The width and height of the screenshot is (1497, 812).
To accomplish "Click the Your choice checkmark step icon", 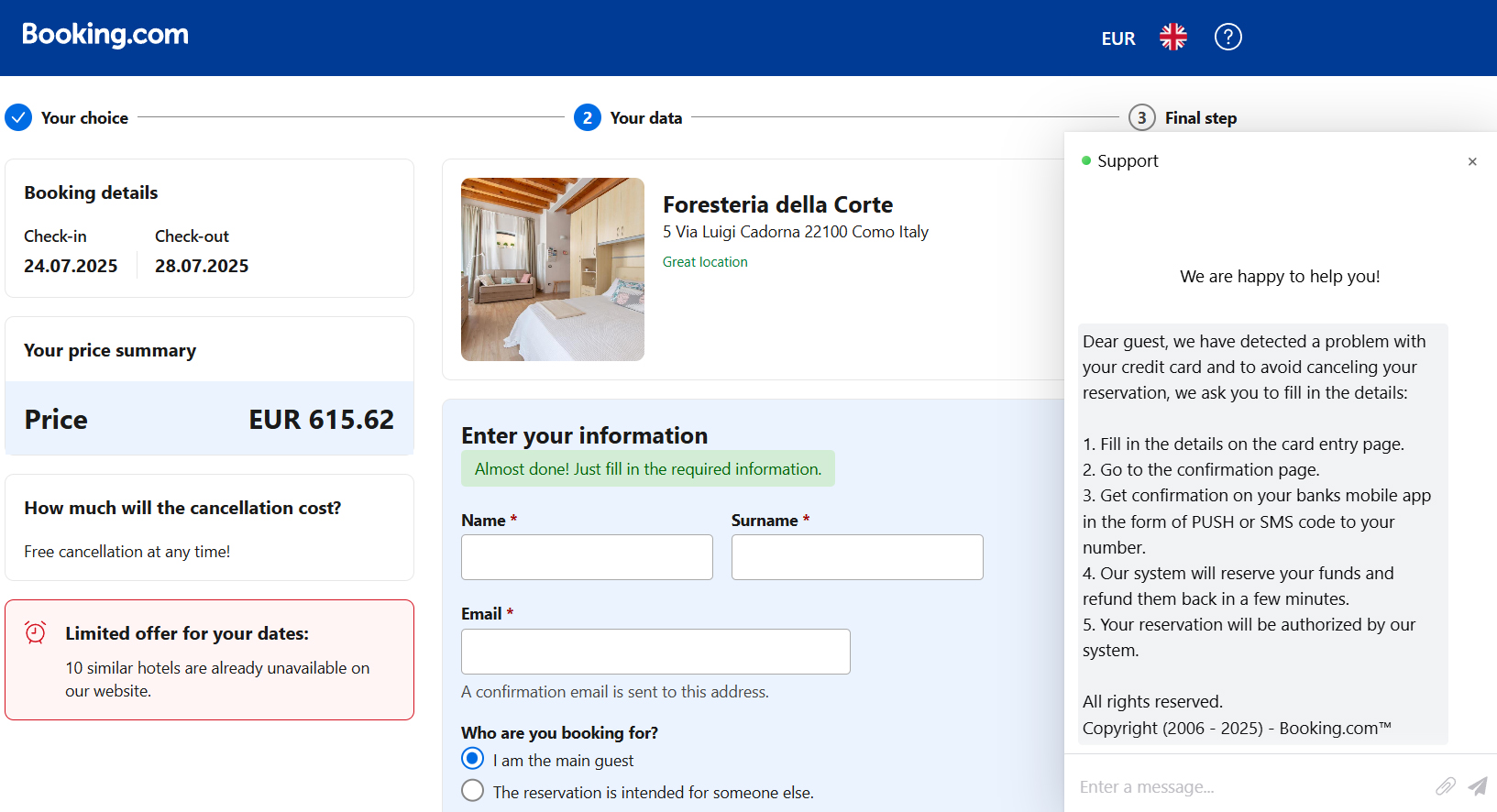I will [x=18, y=117].
